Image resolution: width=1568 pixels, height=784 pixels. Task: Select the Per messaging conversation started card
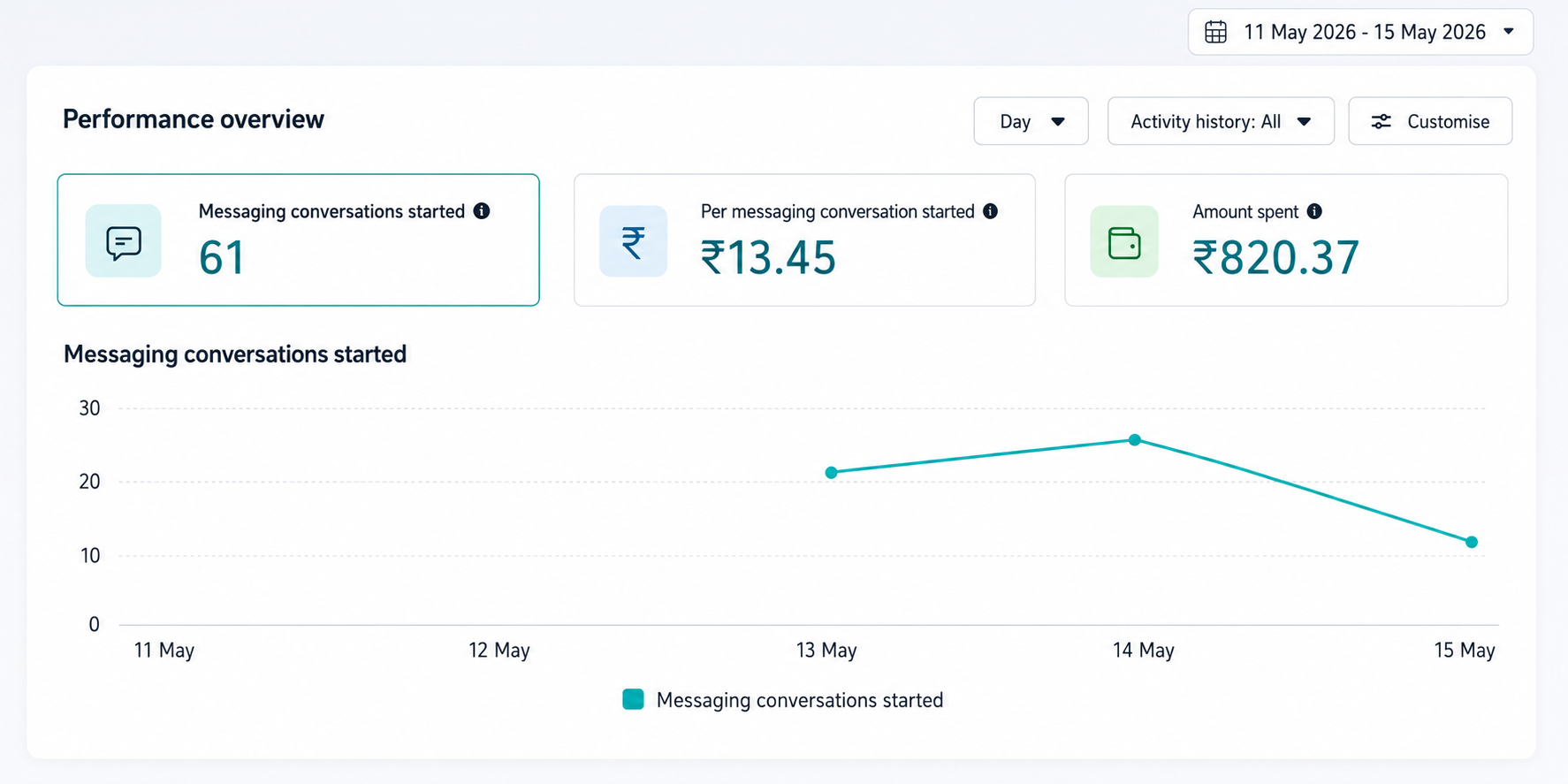tap(804, 240)
